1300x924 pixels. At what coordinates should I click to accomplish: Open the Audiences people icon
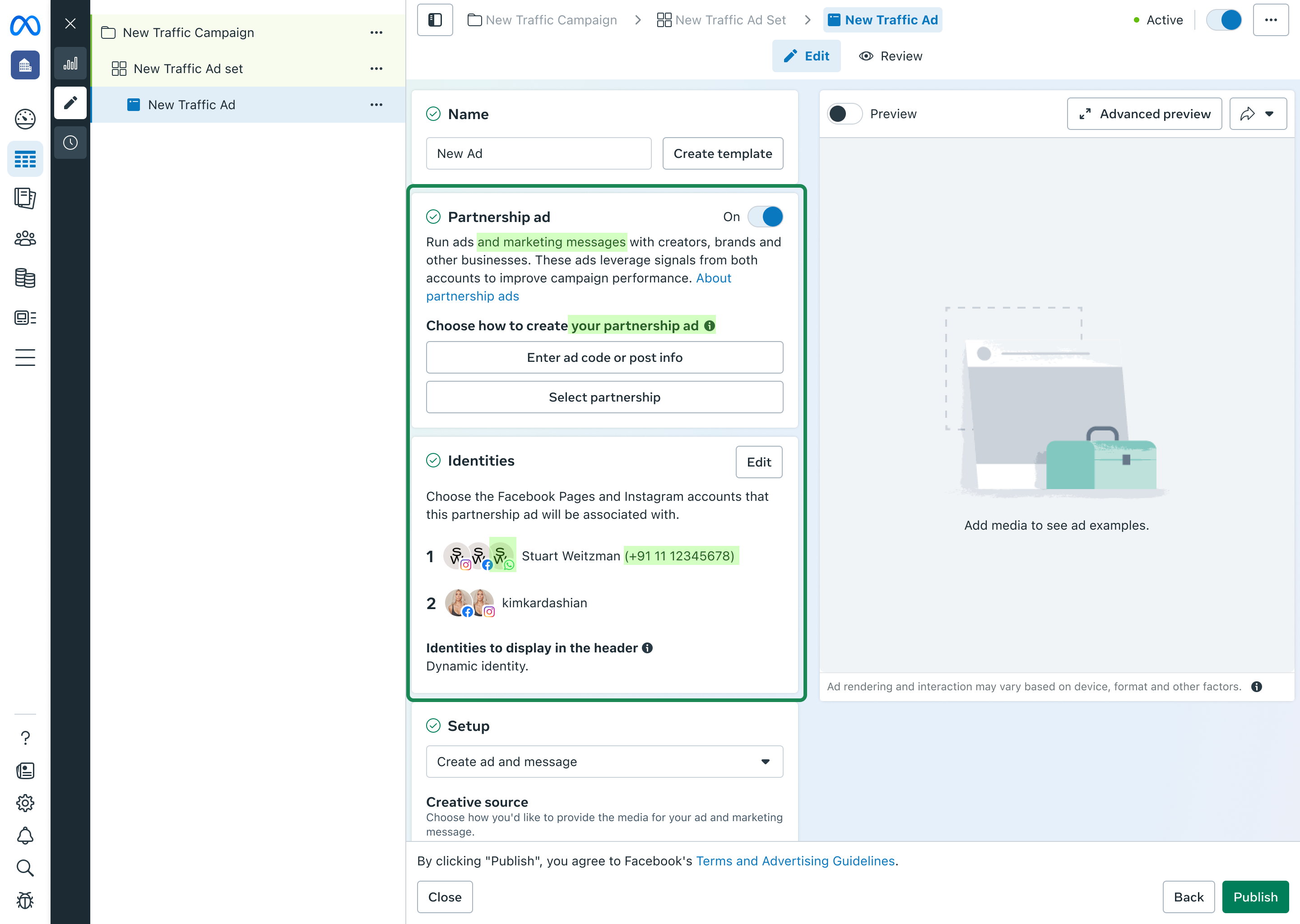pos(25,238)
